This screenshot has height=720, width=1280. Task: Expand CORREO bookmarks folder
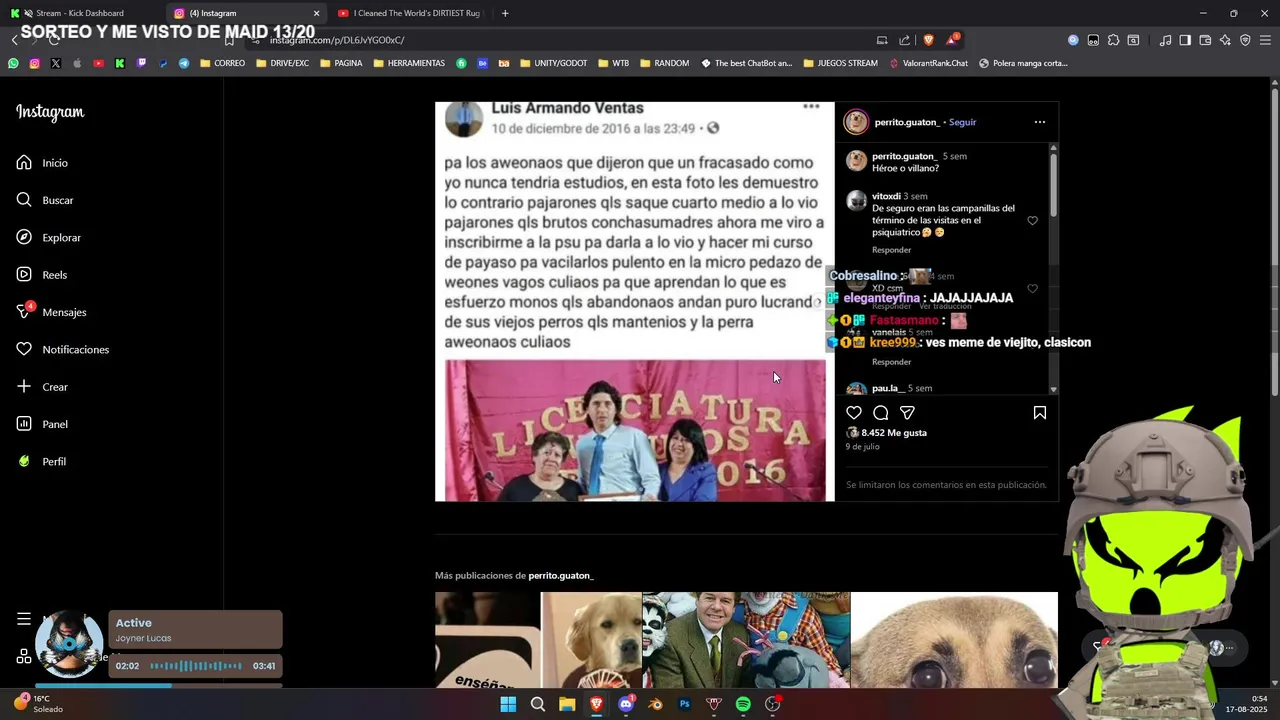[x=222, y=63]
